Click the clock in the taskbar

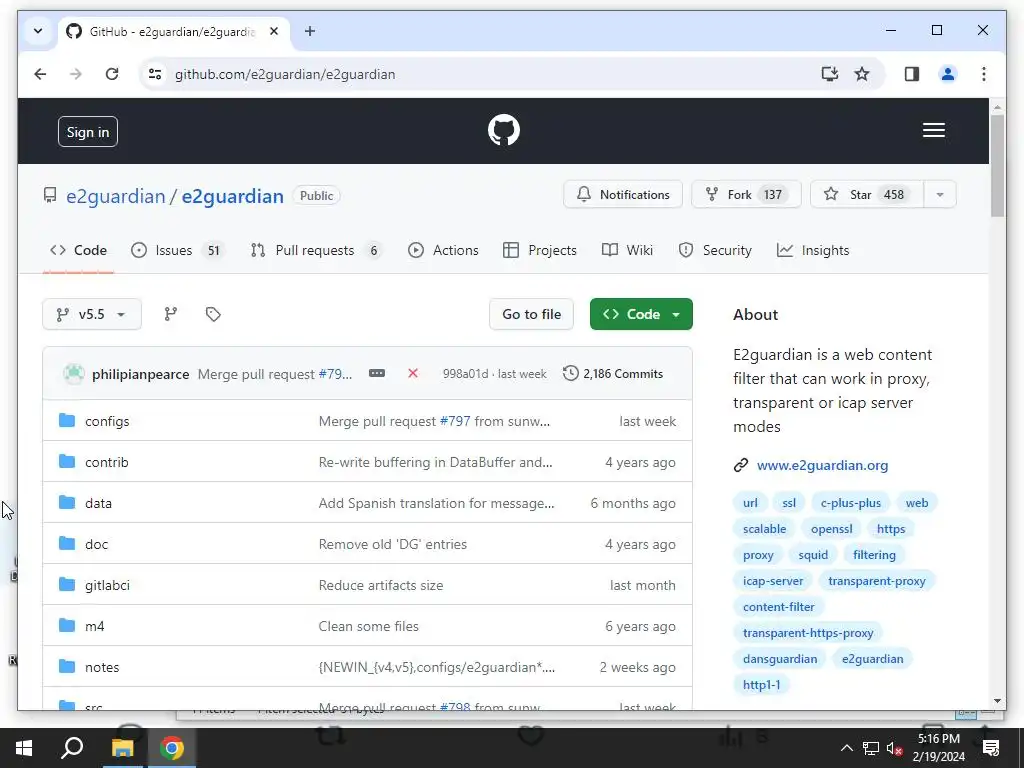pos(938,748)
